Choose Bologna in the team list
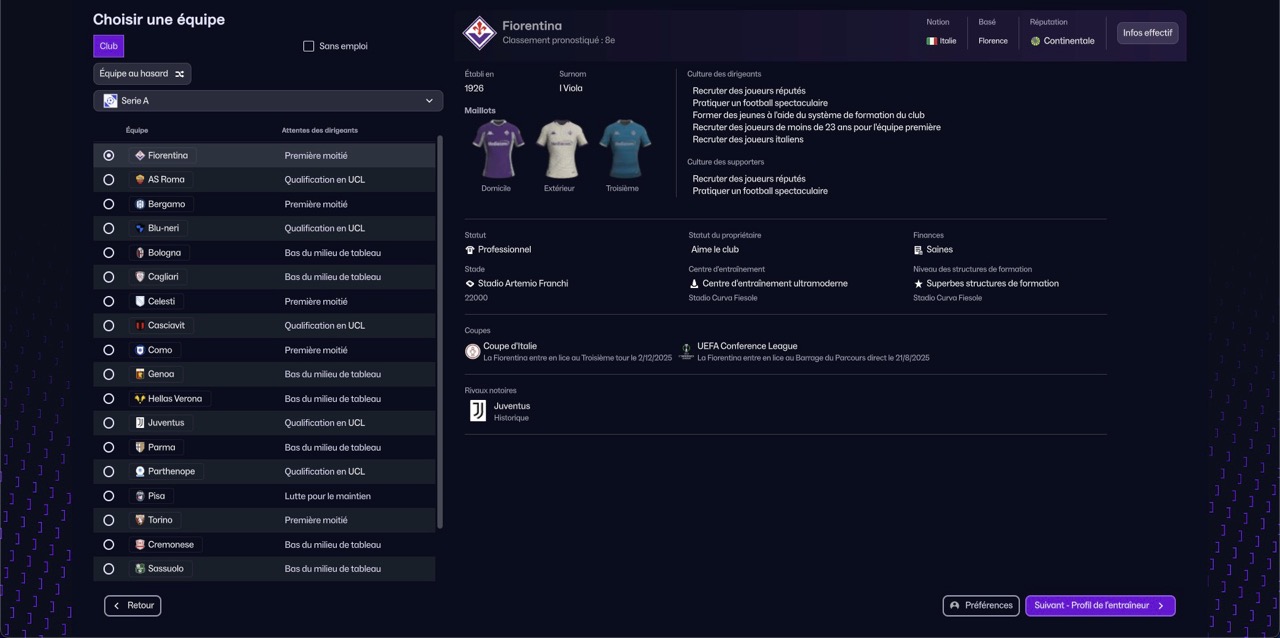The height and width of the screenshot is (638, 1280). pyautogui.click(x=164, y=253)
